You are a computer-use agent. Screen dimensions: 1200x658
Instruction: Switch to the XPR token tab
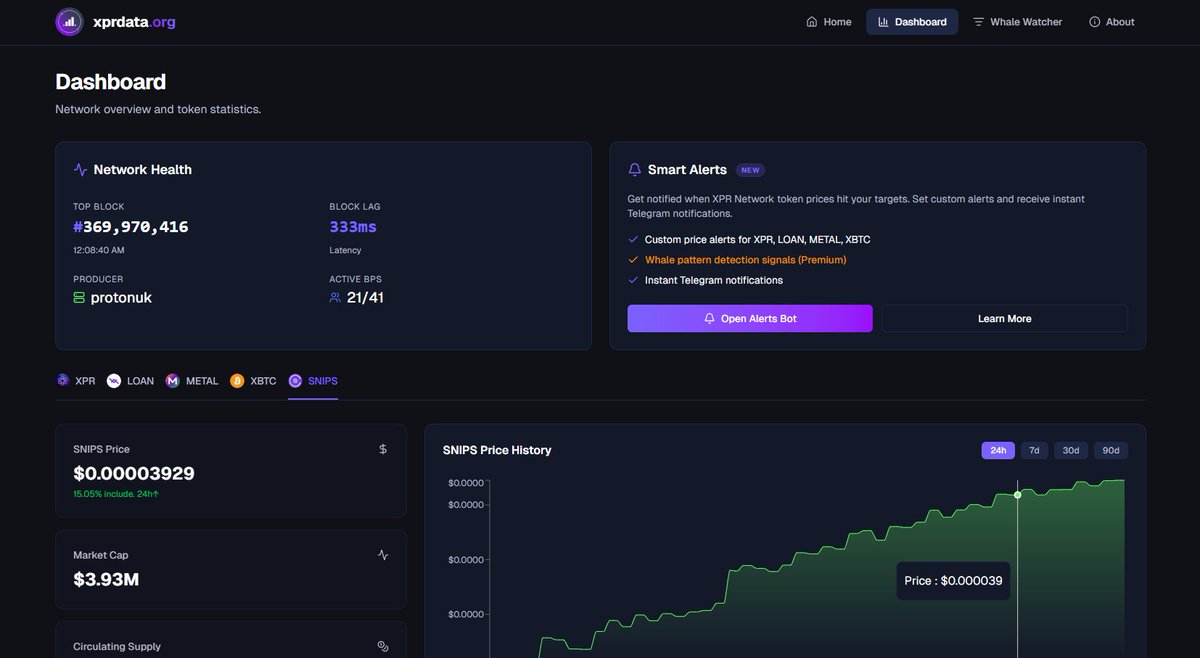[x=76, y=381]
